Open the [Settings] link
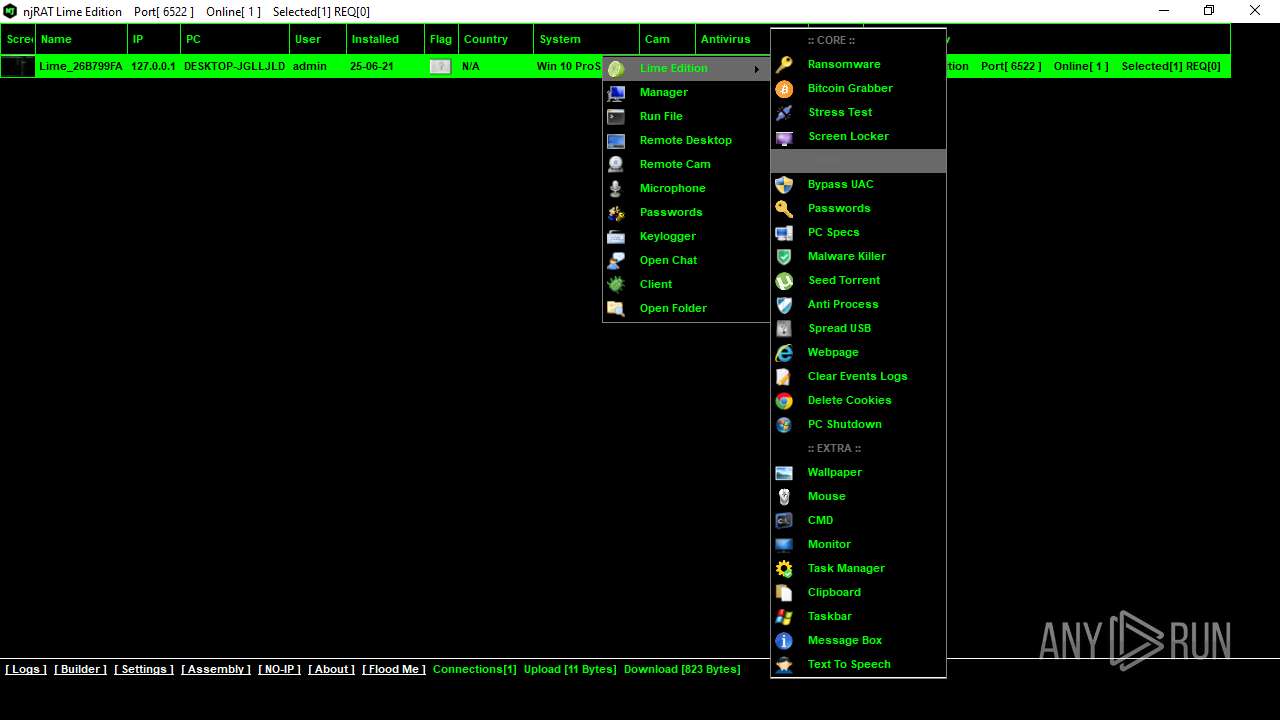This screenshot has height=720, width=1280. 144,669
